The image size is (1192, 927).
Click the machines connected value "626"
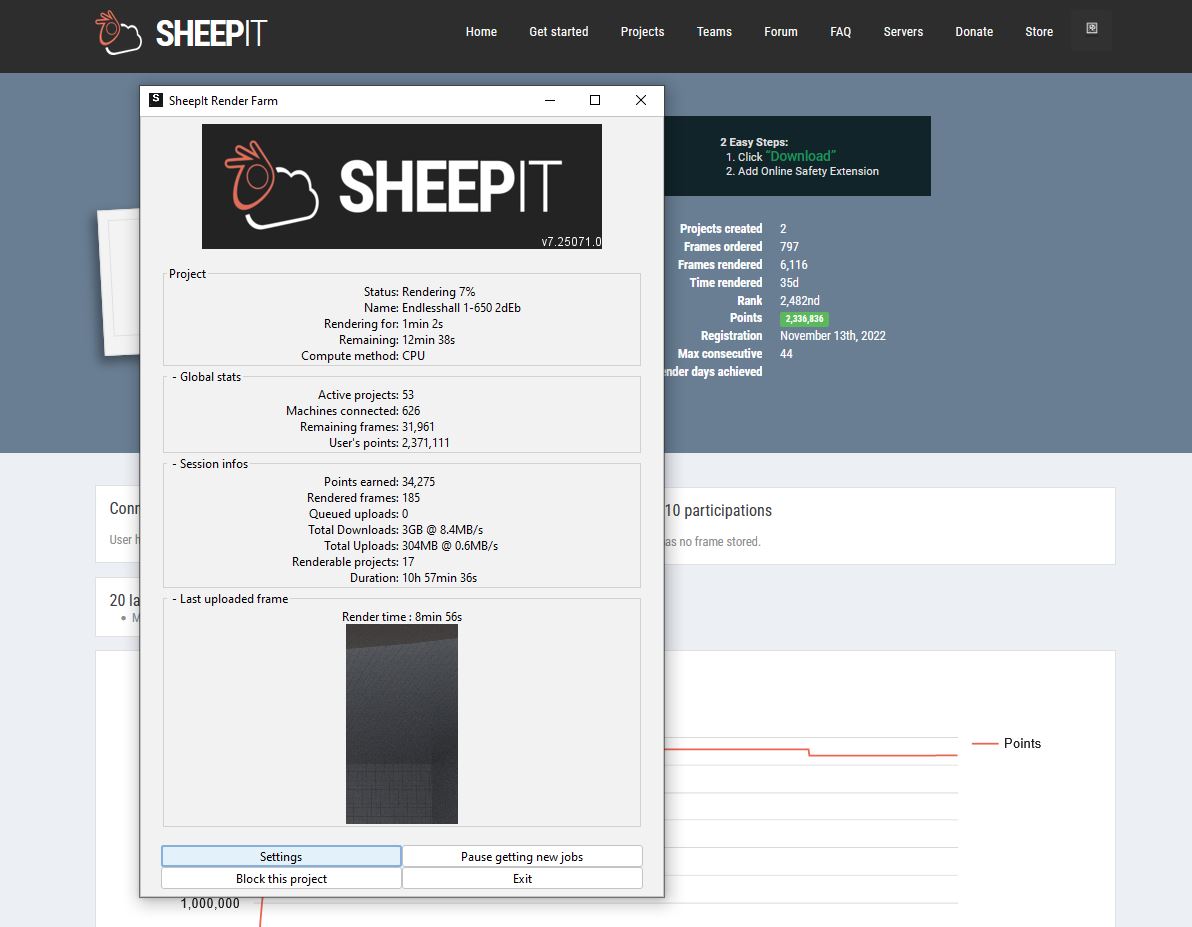(411, 411)
